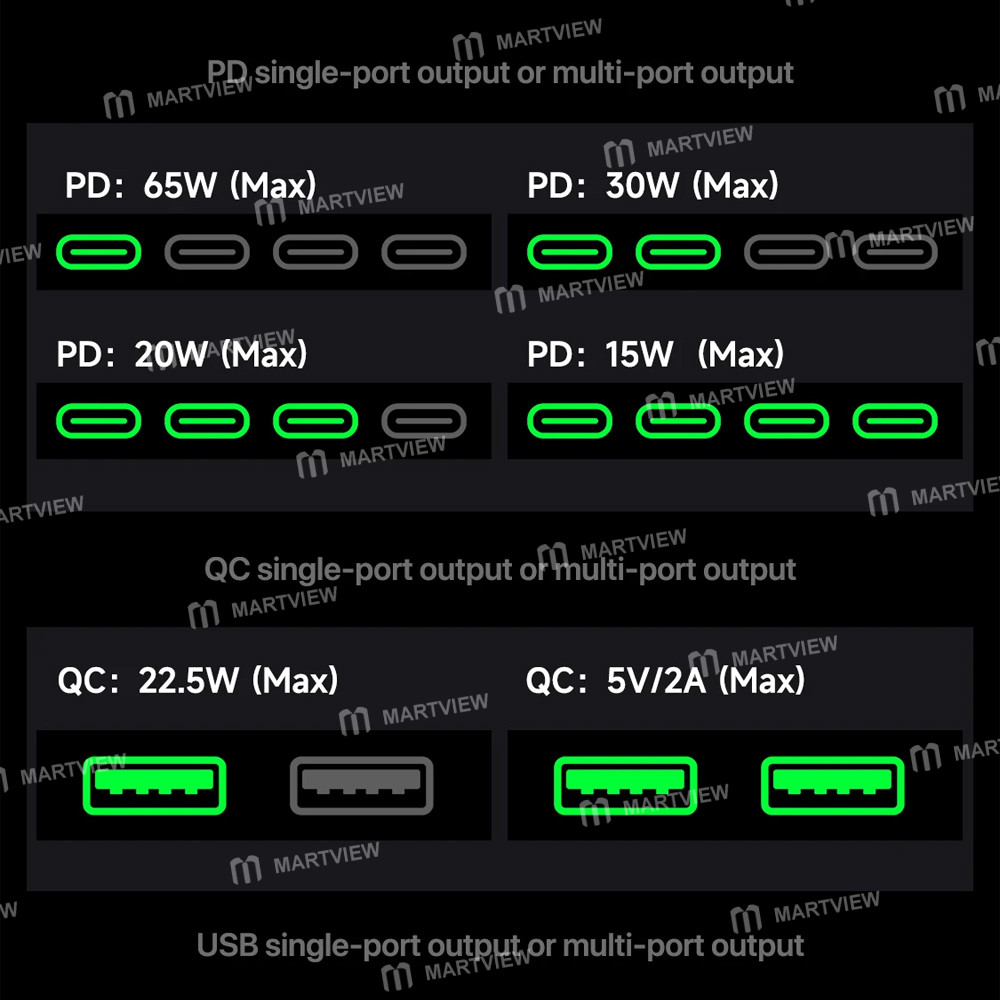
Task: Click the gray USB-C port under PD 20W
Action: pyautogui.click(x=424, y=421)
